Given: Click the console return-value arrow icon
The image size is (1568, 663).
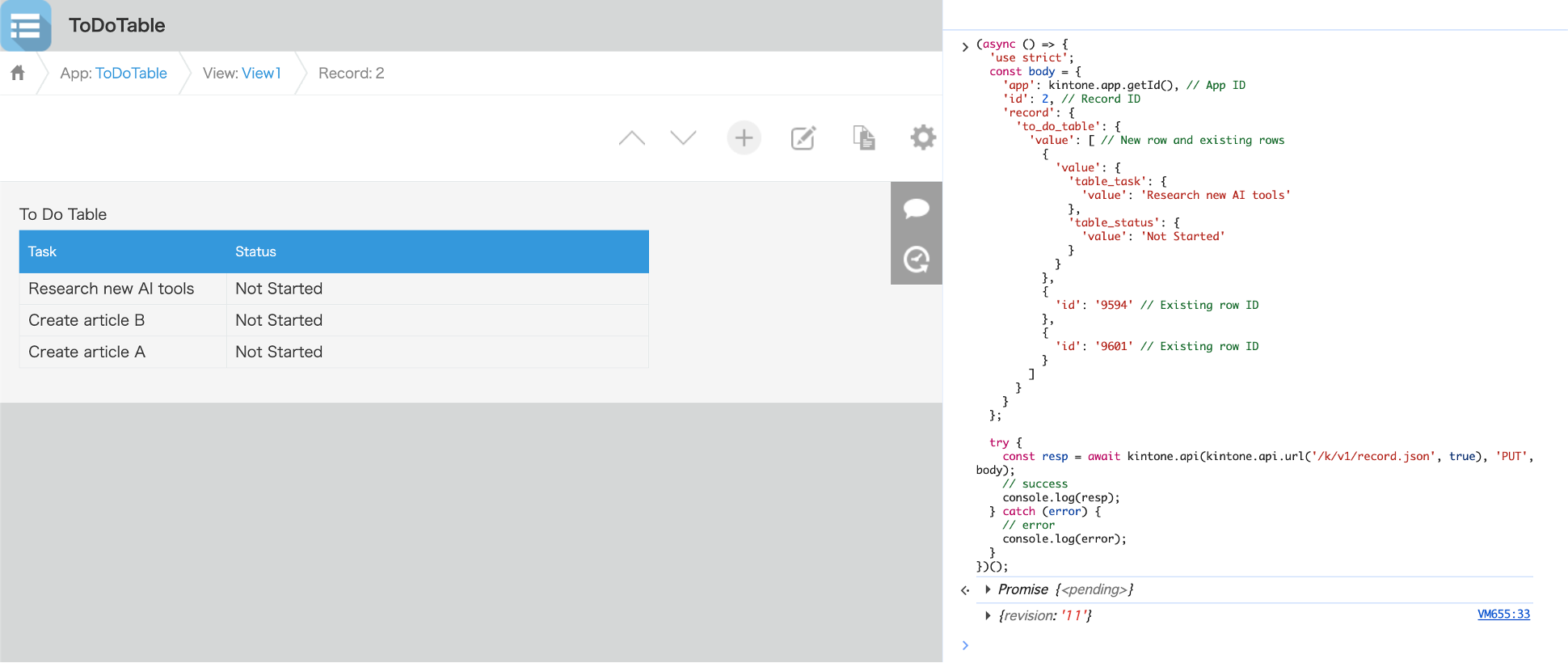Looking at the screenshot, I should coord(965,590).
